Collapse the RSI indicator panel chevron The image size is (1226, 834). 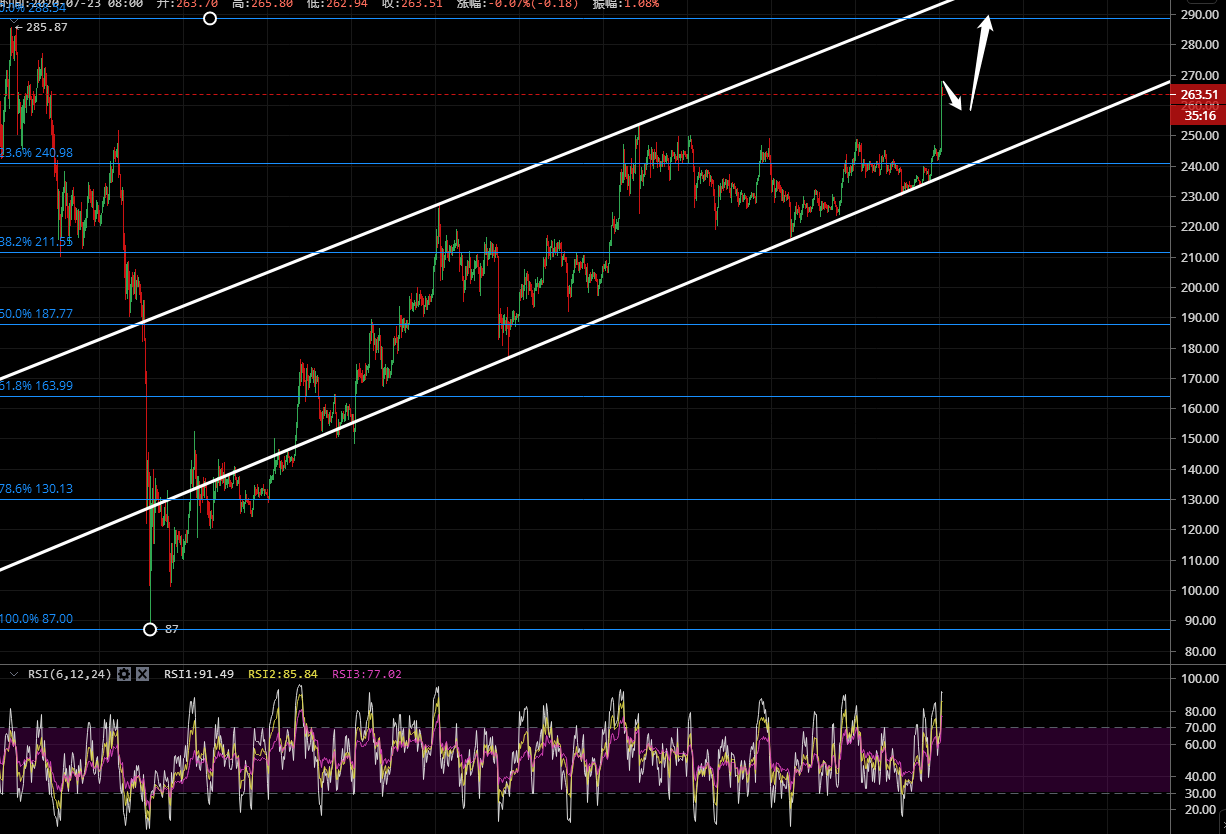click(14, 674)
